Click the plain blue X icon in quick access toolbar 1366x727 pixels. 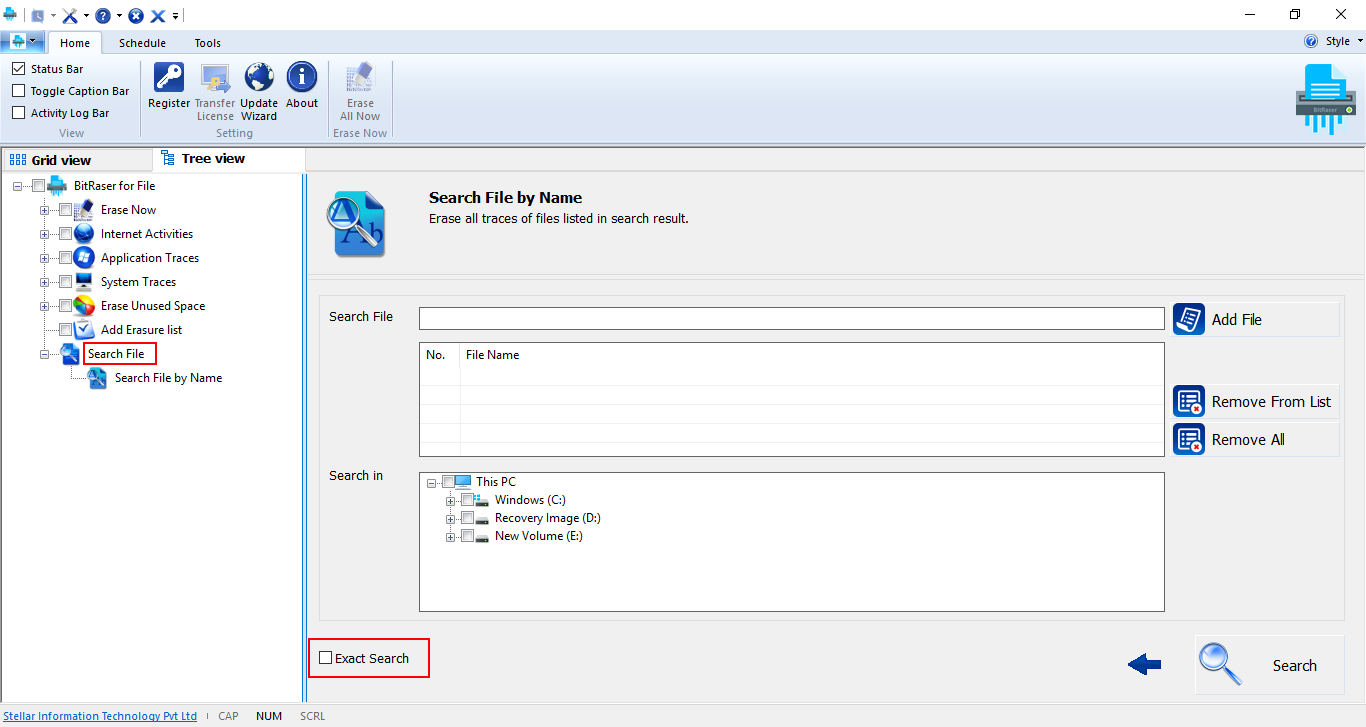click(x=158, y=16)
